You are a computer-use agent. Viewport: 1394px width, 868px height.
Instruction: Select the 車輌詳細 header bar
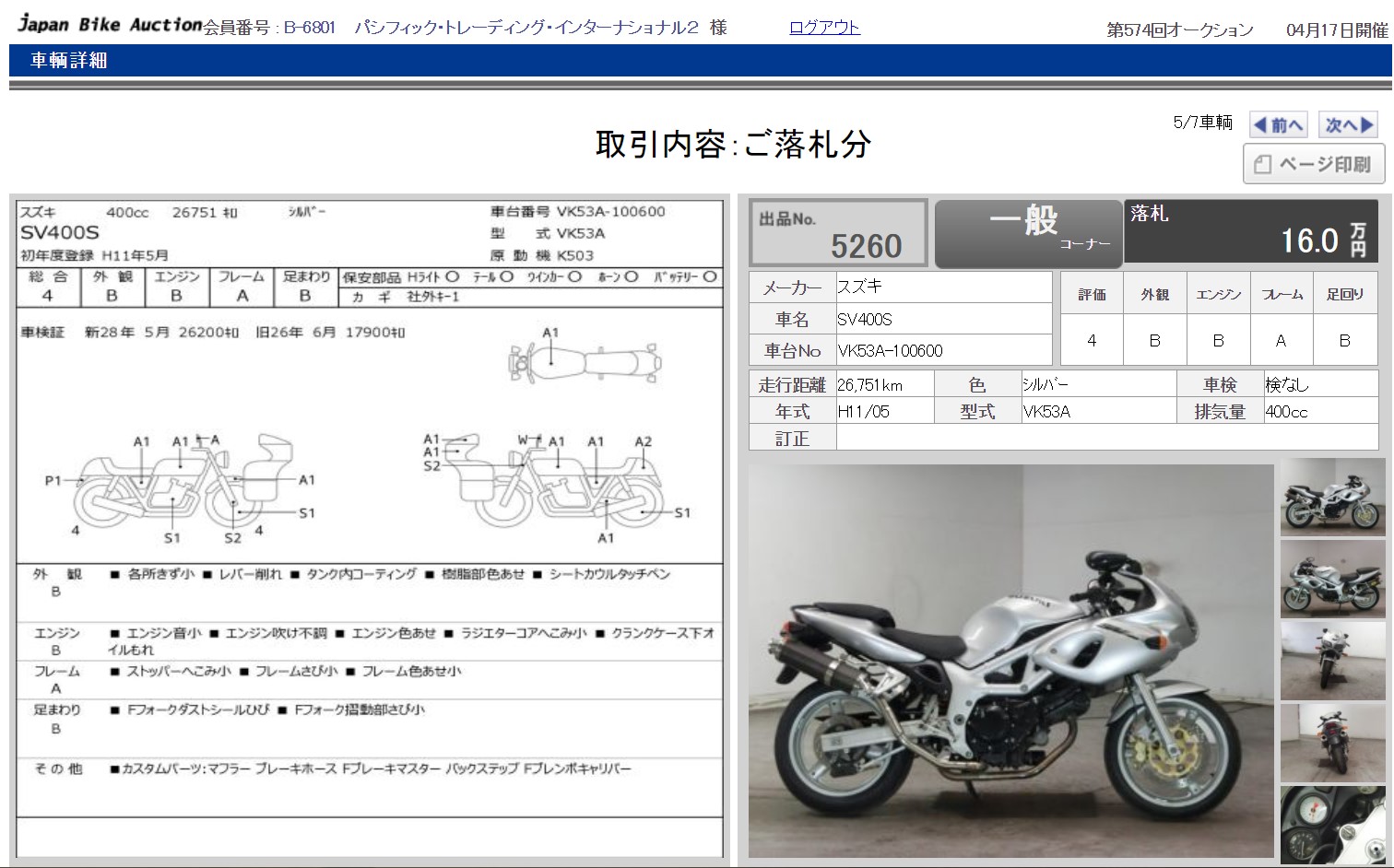tap(69, 61)
